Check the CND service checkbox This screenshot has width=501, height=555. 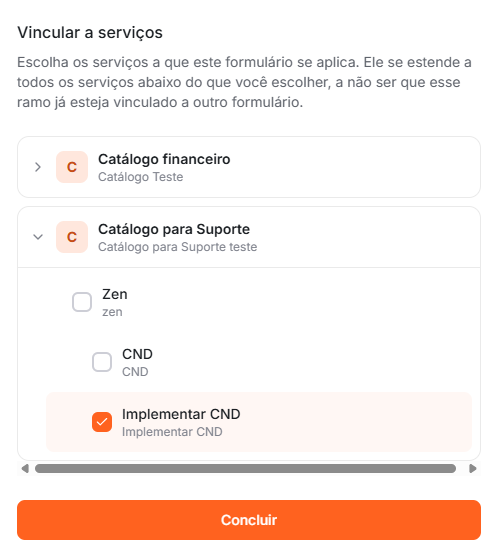coord(102,362)
